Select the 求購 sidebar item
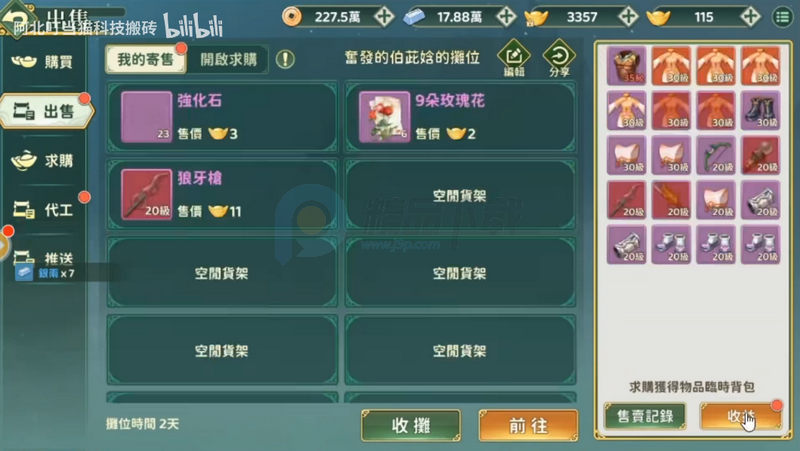 pos(43,161)
